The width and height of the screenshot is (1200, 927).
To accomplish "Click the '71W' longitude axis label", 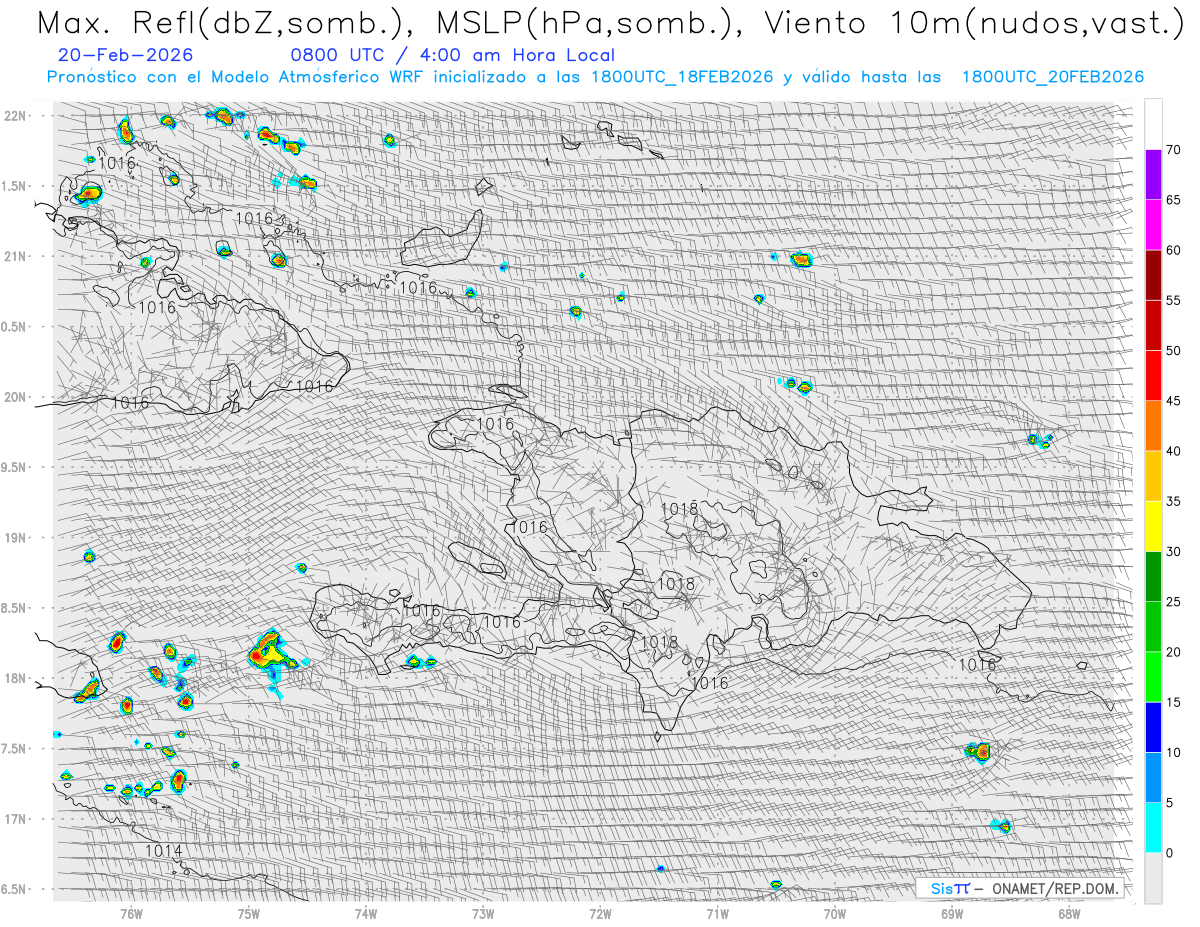I will 717,914.
